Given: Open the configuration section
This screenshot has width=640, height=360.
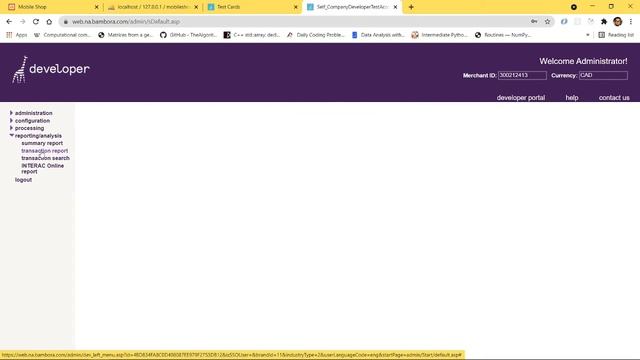Looking at the screenshot, I should [x=32, y=121].
